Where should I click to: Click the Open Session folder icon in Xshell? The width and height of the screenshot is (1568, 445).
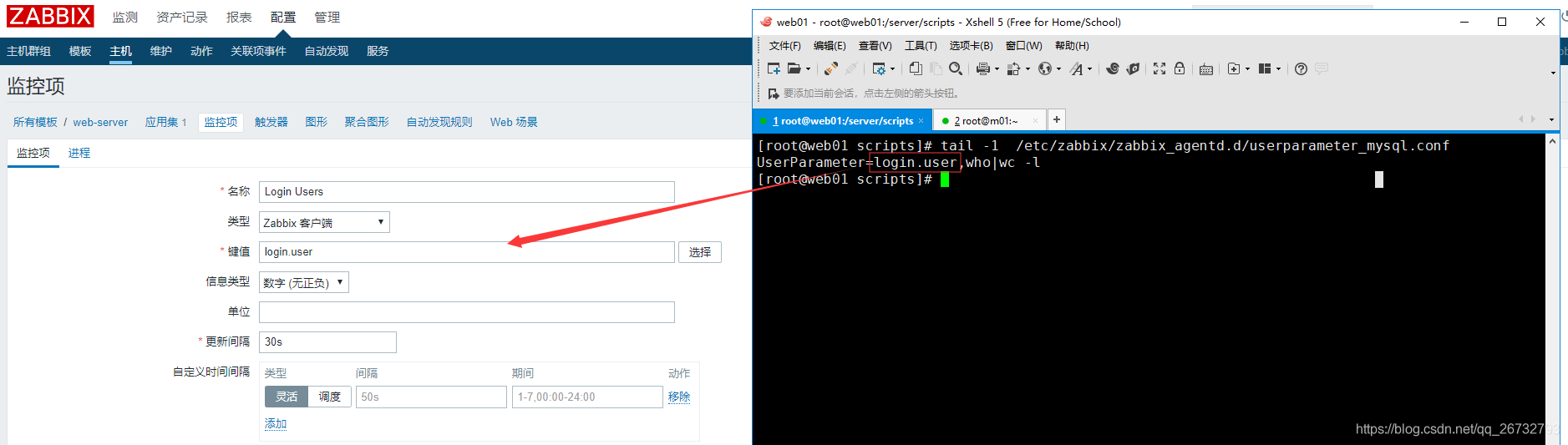(x=794, y=68)
